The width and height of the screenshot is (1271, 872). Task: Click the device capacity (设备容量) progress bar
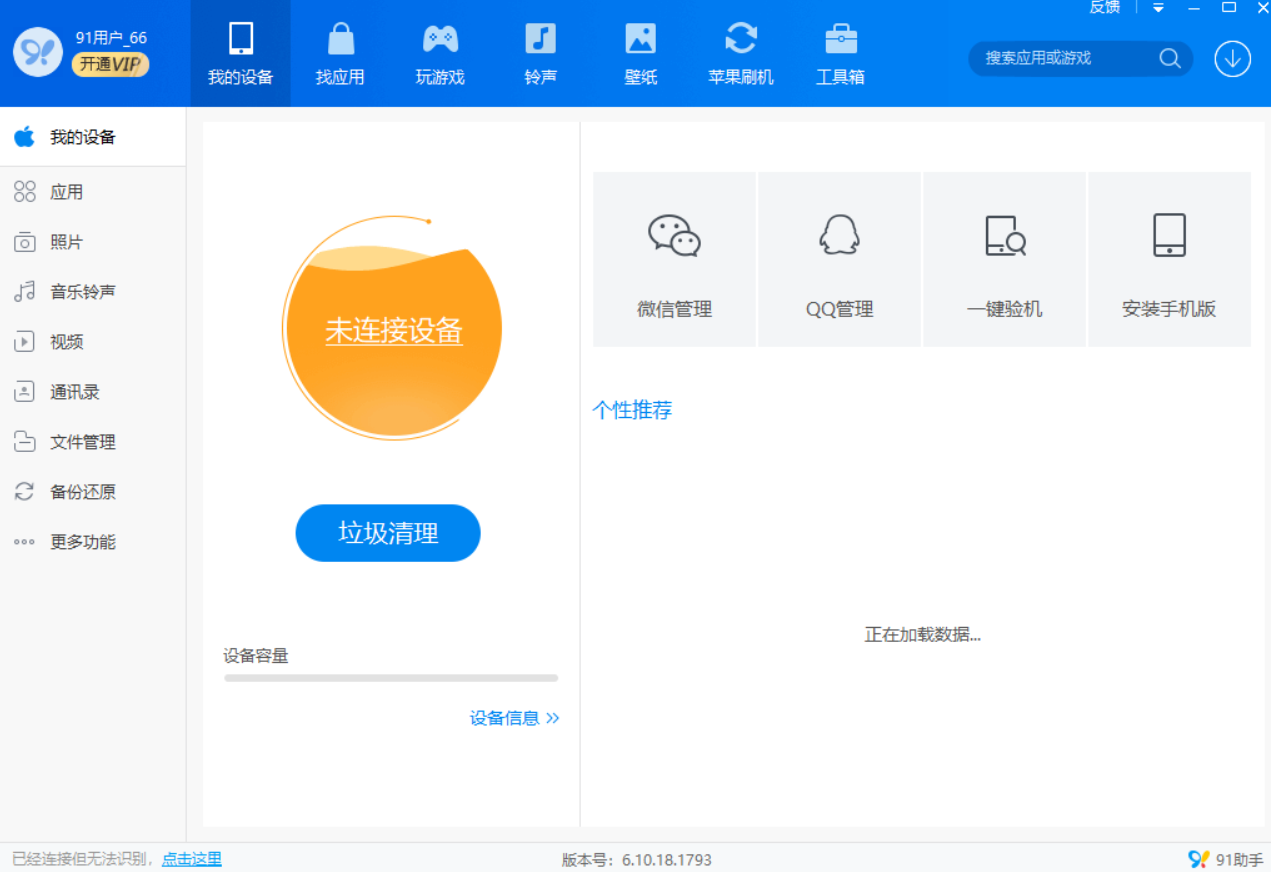click(x=391, y=678)
